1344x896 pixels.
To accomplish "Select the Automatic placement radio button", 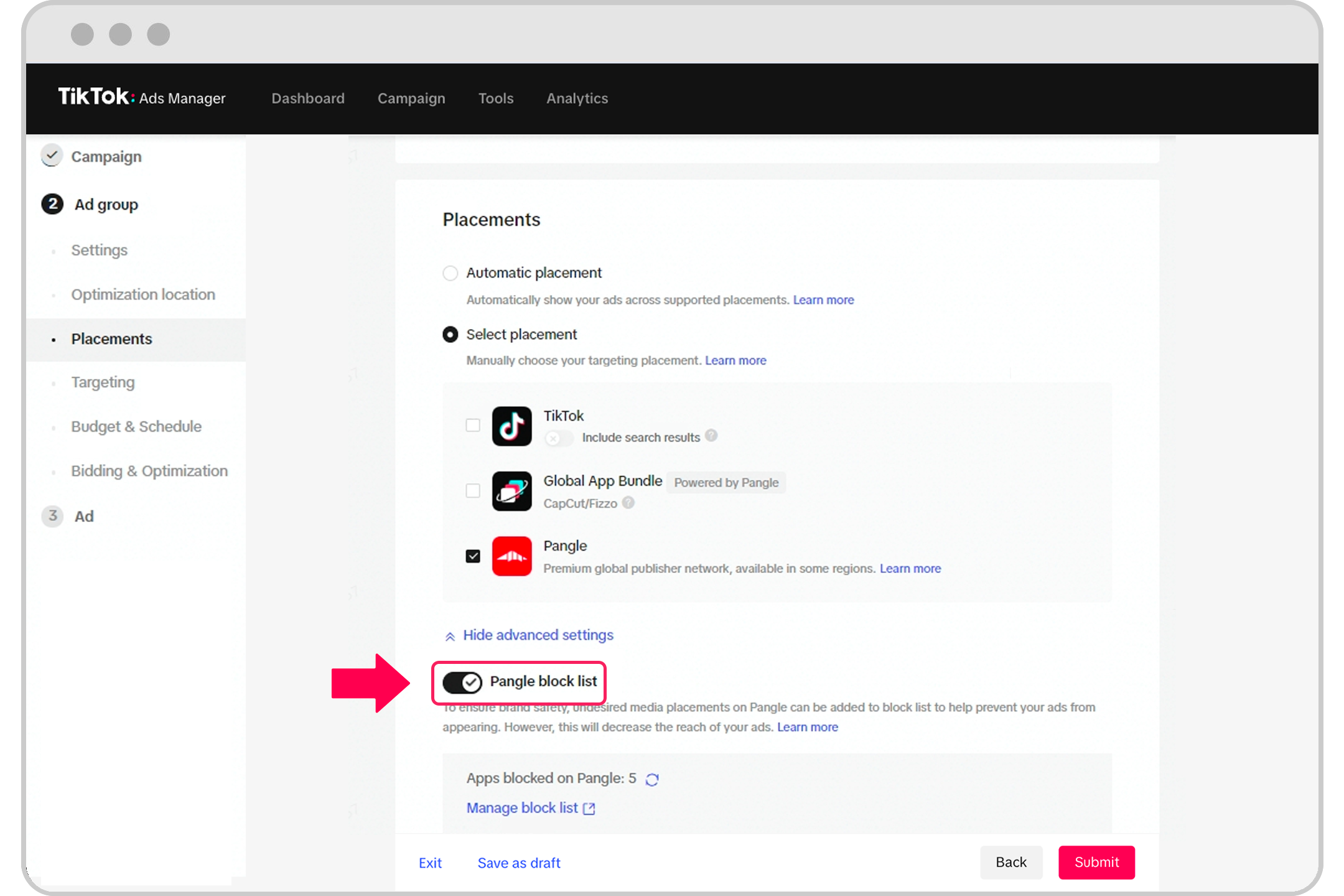I will (x=449, y=272).
